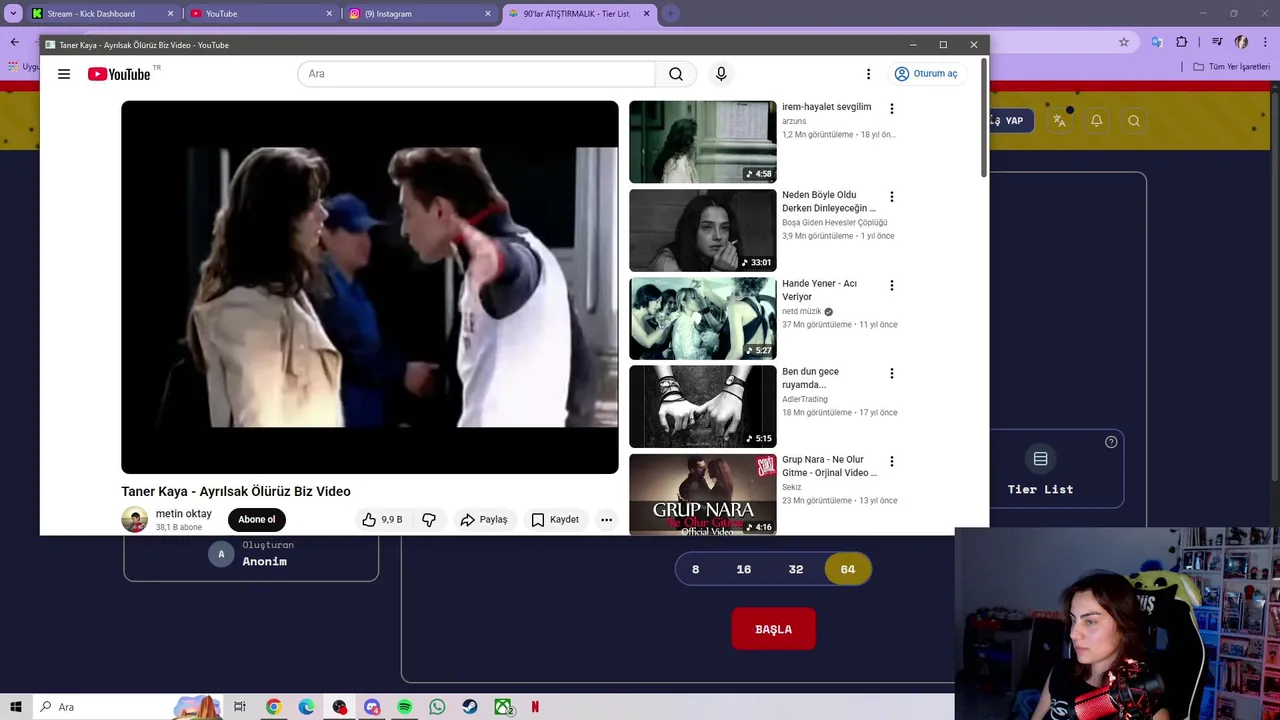The width and height of the screenshot is (1280, 720).
Task: Open Discord from the taskbar
Action: 372,707
